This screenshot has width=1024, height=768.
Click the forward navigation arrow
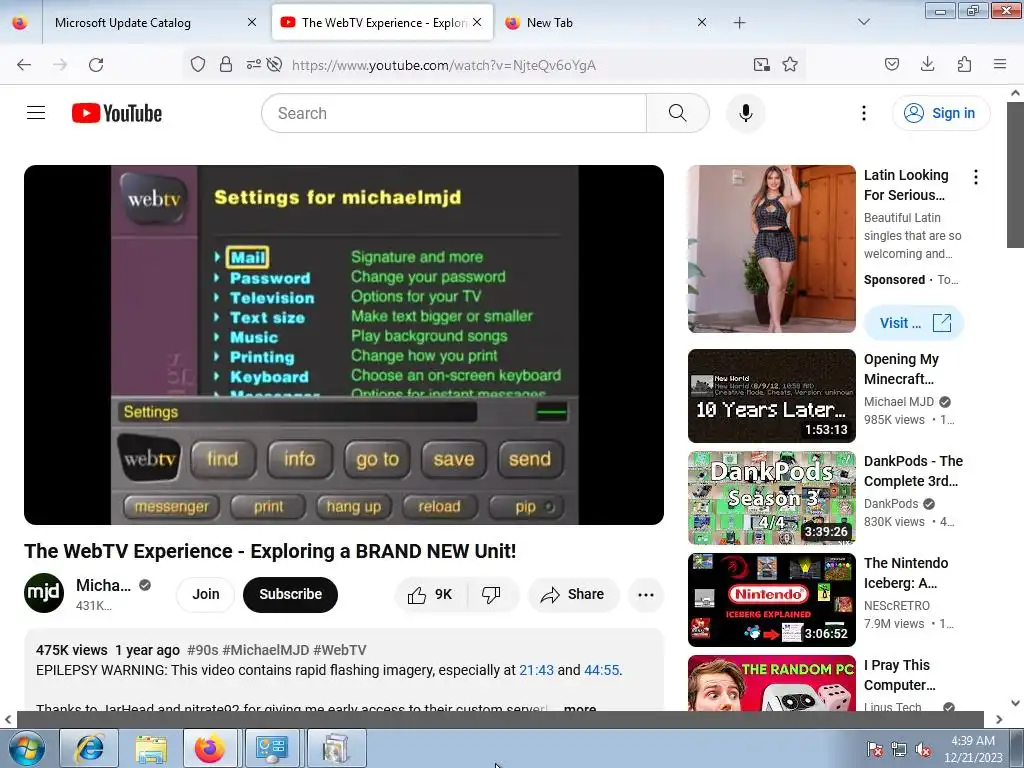tap(60, 65)
